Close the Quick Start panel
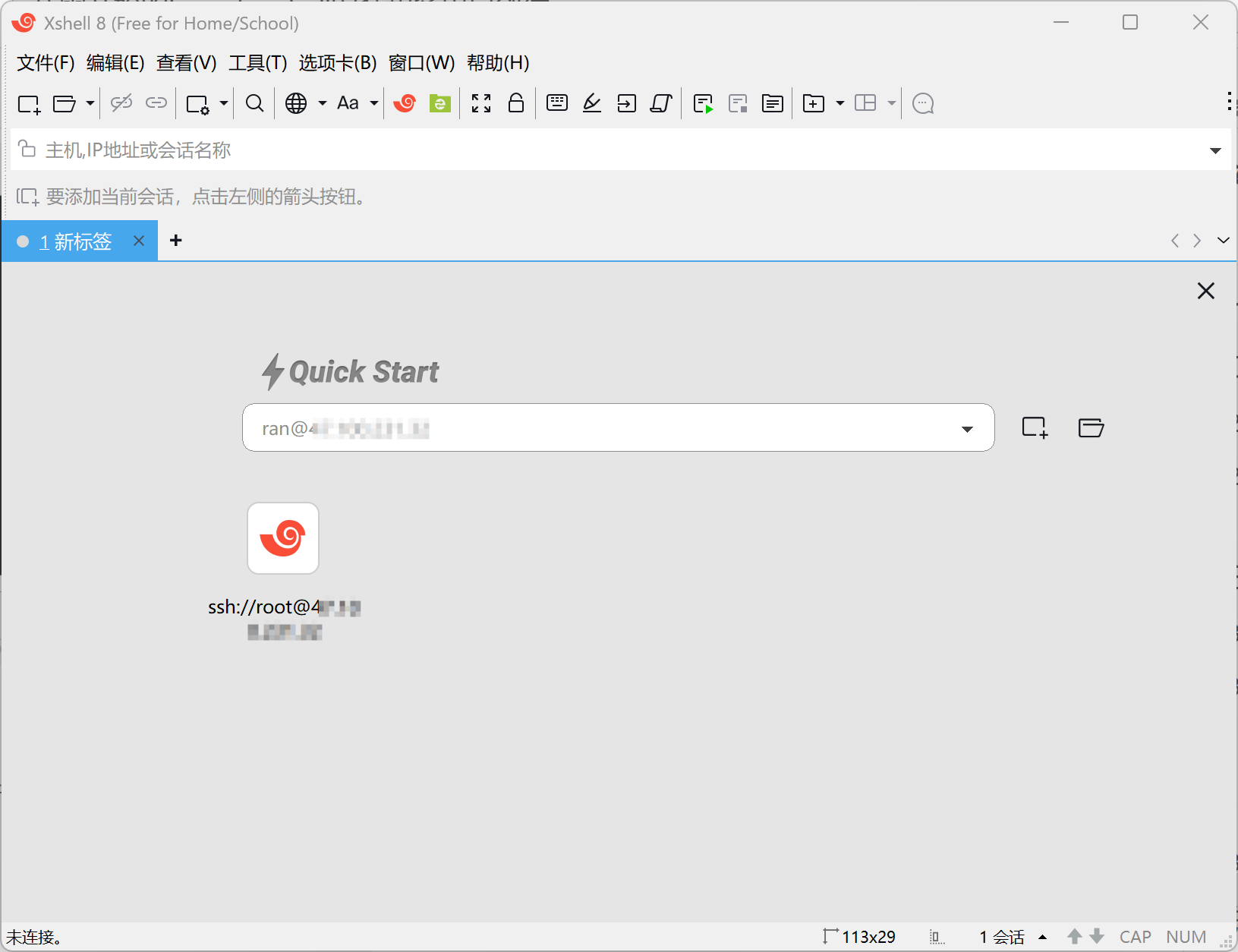Screen dimensions: 1238x952 coord(1206,291)
